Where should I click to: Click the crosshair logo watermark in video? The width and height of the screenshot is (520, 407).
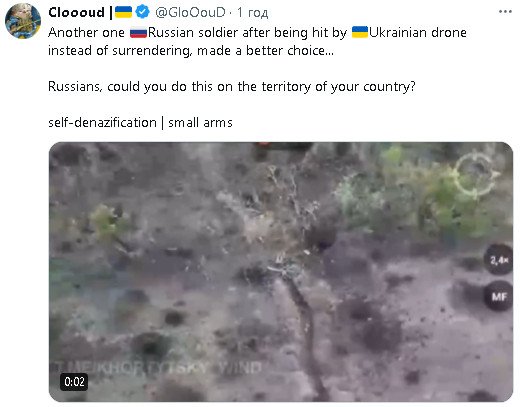(x=477, y=175)
